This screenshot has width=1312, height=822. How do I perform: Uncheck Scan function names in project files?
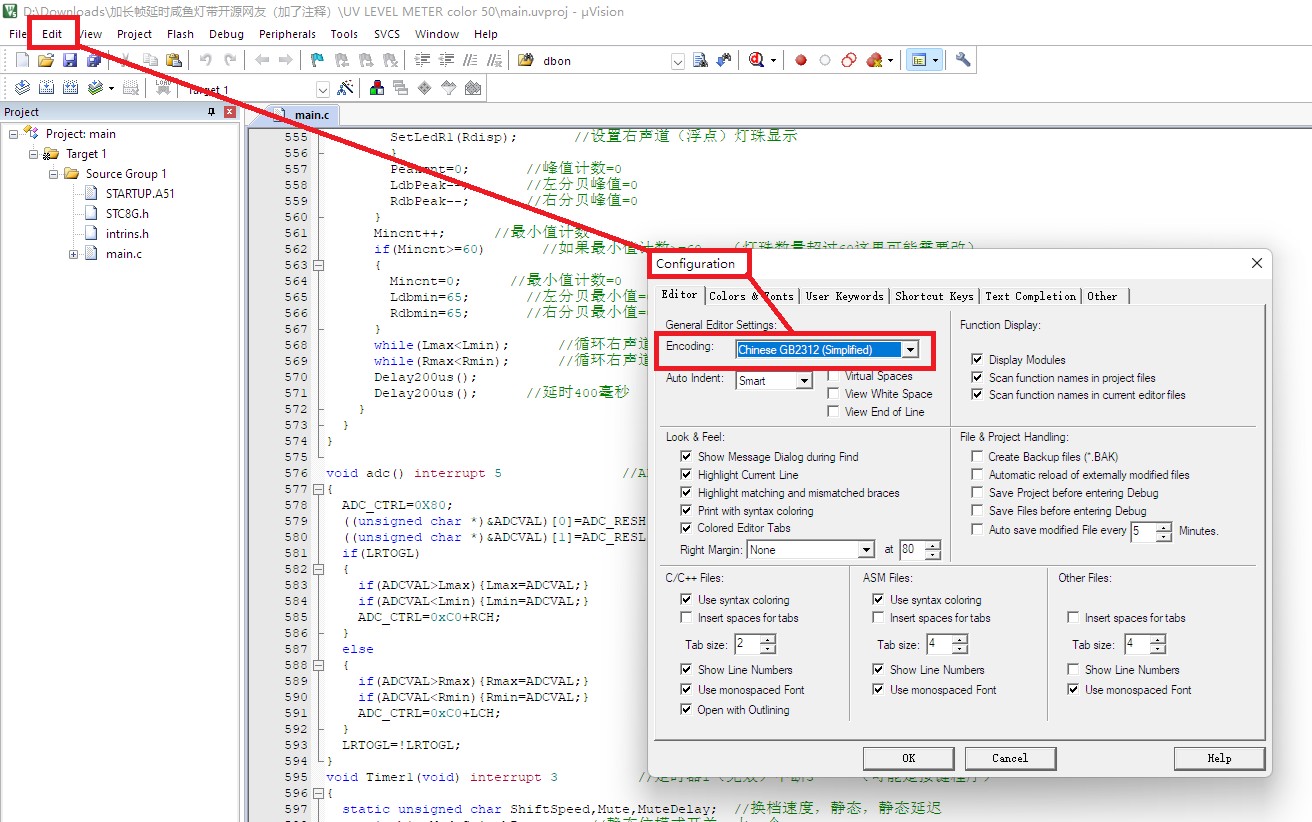click(x=977, y=377)
